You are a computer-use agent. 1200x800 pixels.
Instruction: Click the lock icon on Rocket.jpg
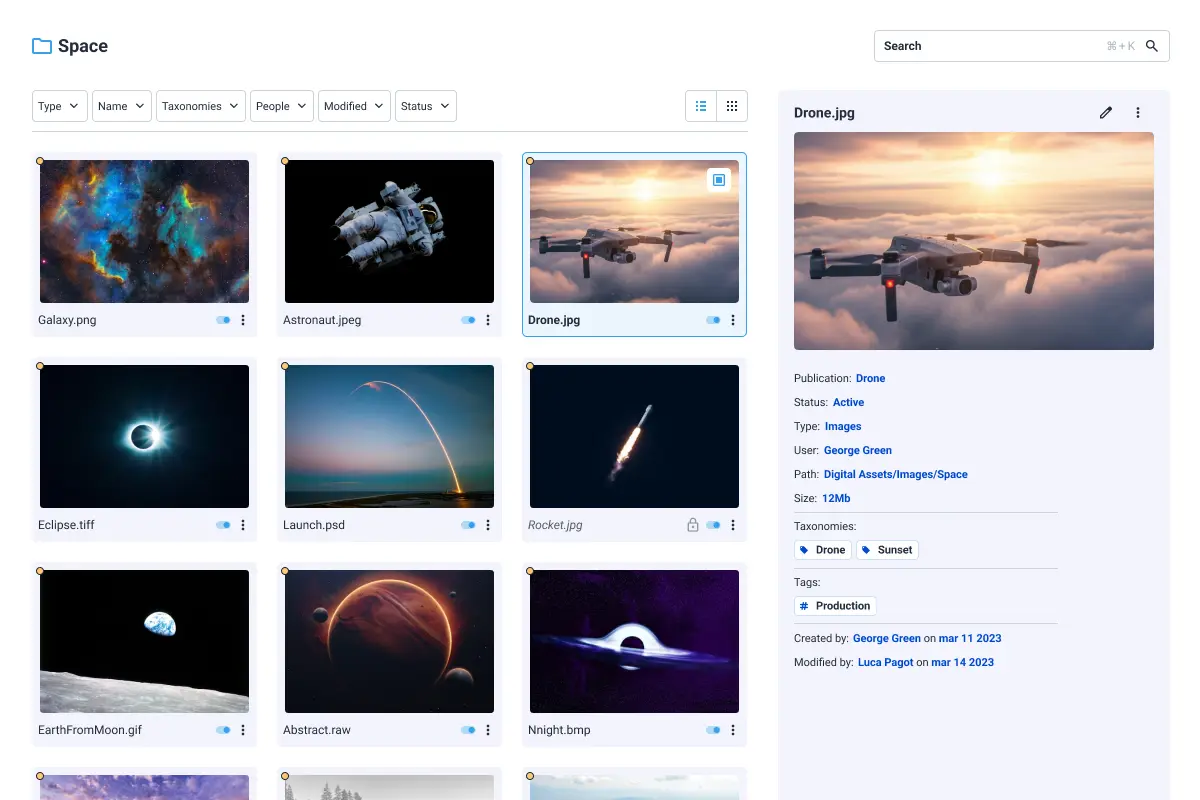(692, 525)
